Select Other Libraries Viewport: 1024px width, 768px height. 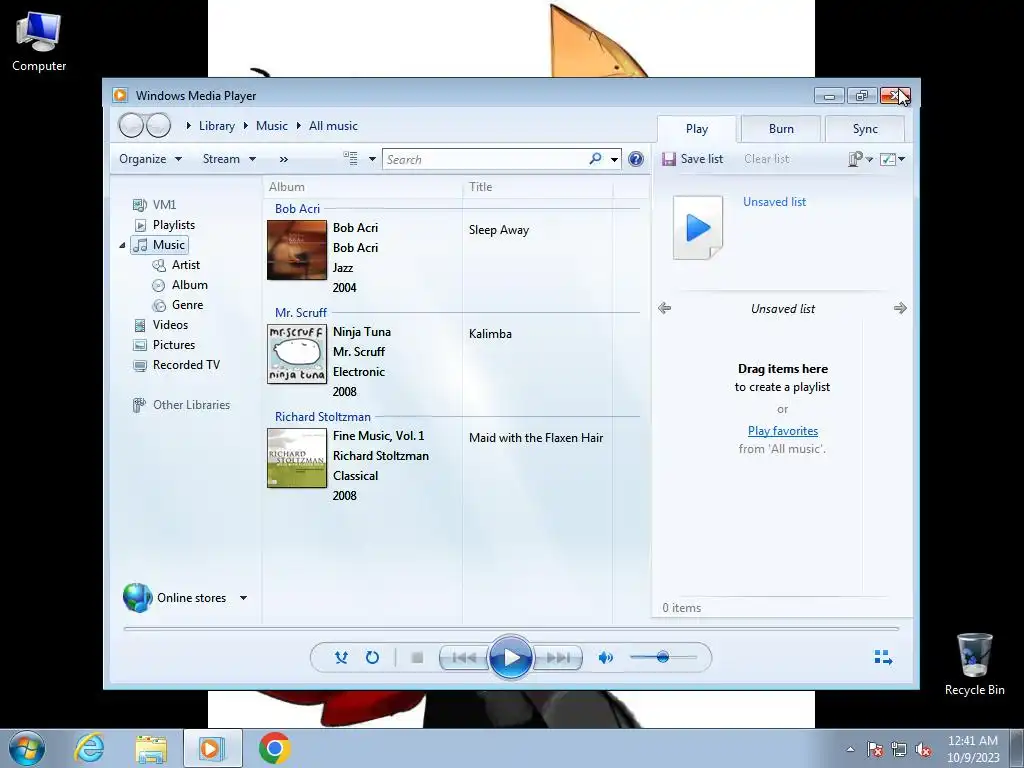[181, 405]
